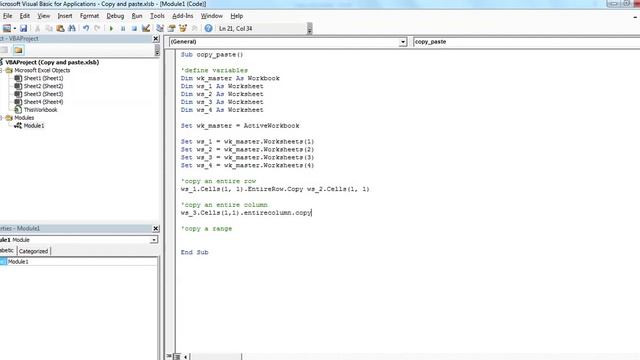Reset execution with the stop icon

point(134,29)
